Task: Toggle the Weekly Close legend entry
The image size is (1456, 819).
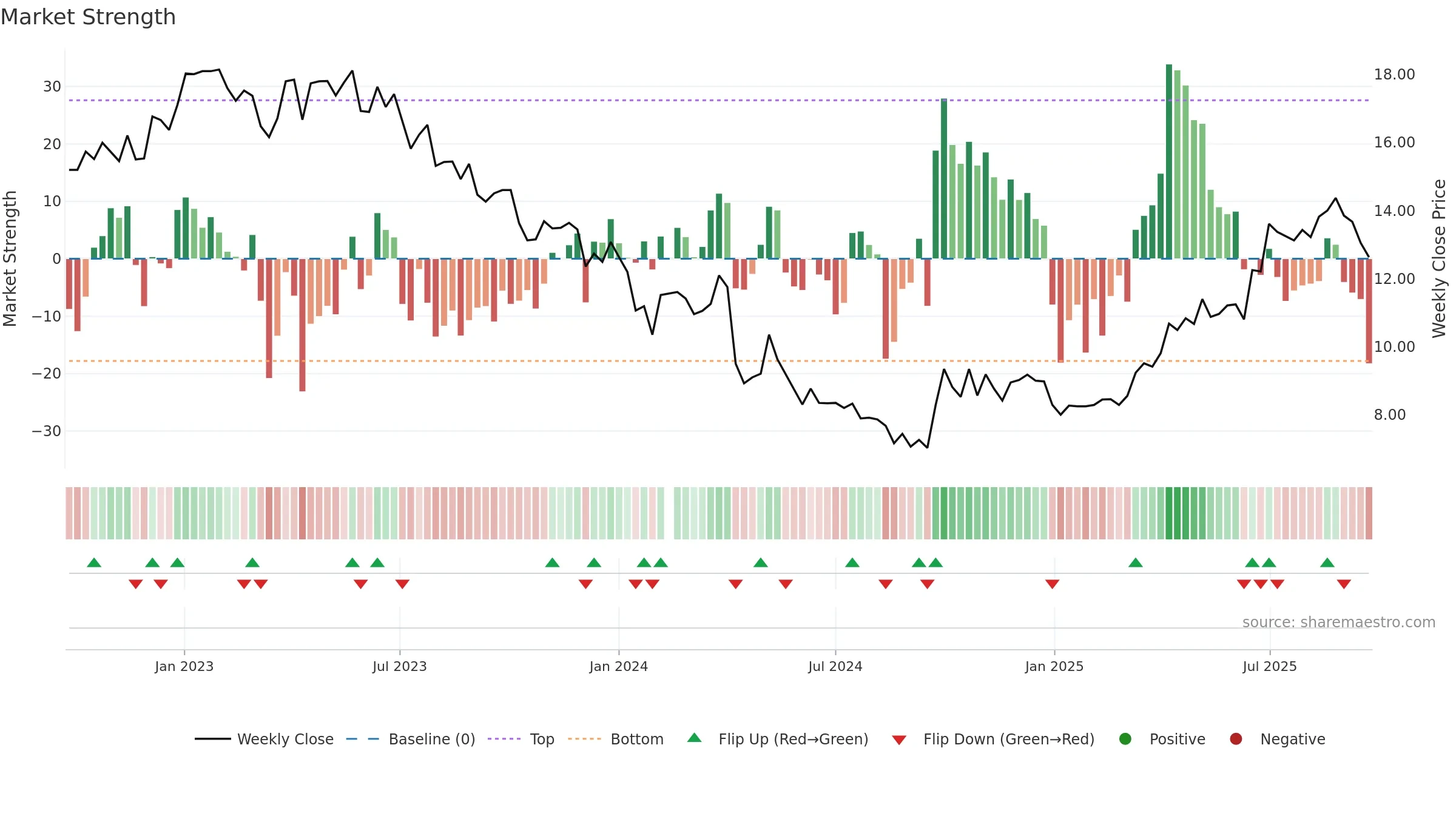Action: tap(264, 739)
